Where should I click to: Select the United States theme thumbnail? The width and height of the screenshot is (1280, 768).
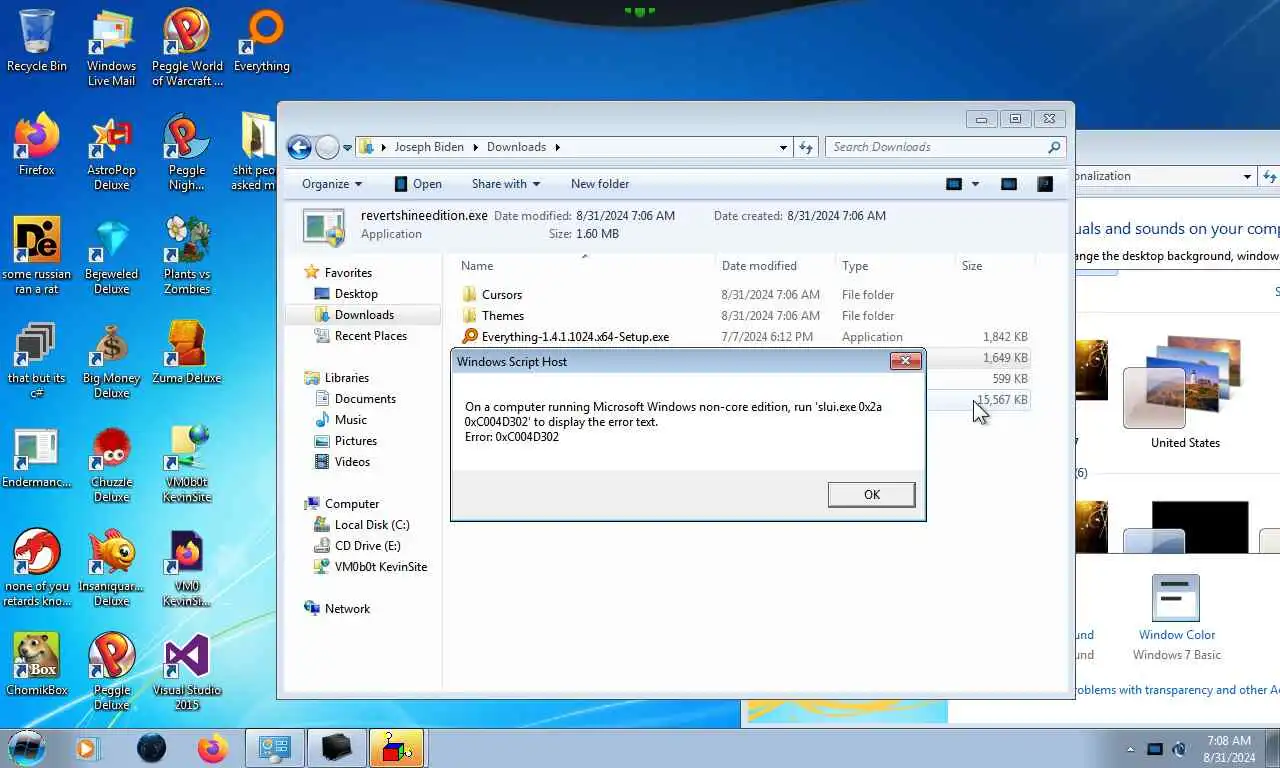(1185, 393)
